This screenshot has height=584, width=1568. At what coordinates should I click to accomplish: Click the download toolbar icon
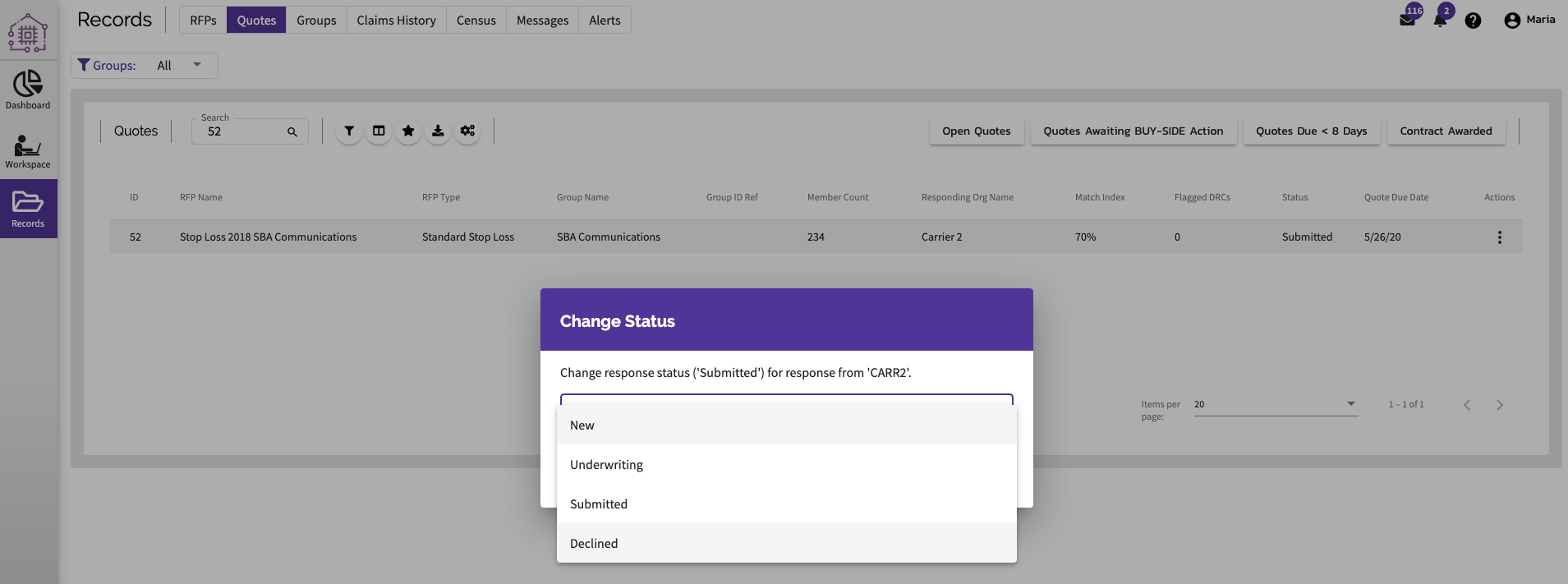[x=438, y=131]
